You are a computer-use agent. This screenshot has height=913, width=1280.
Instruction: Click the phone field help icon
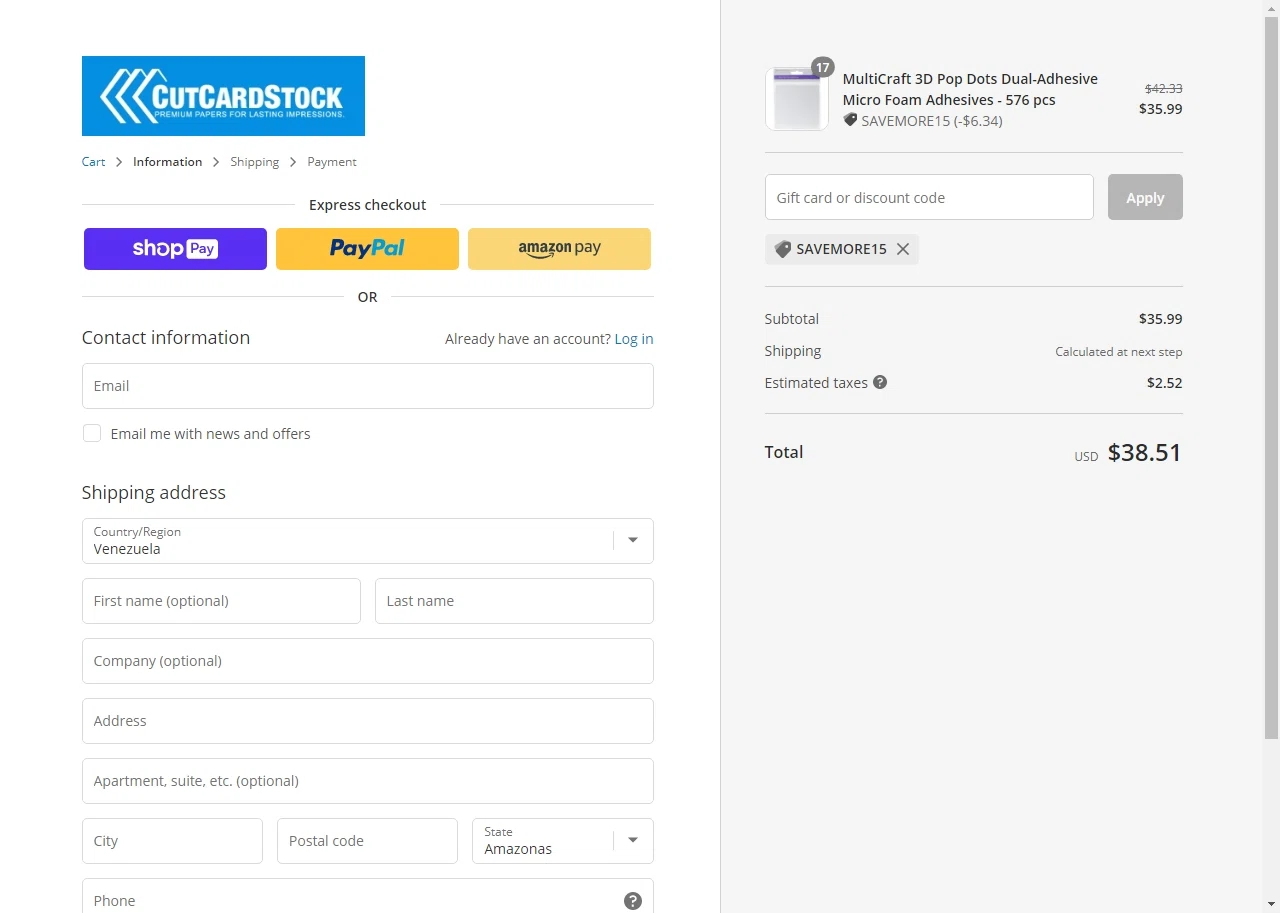[632, 901]
